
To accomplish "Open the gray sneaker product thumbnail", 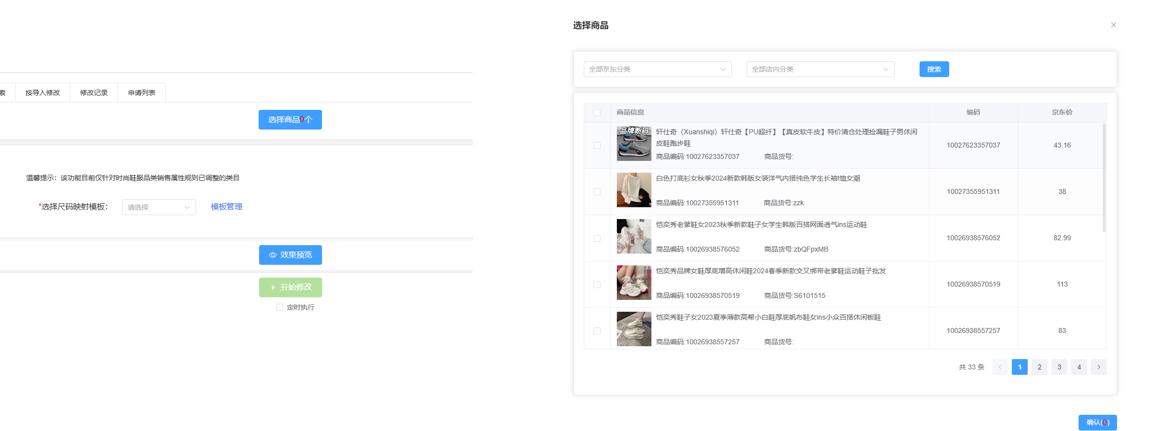I will click(633, 145).
